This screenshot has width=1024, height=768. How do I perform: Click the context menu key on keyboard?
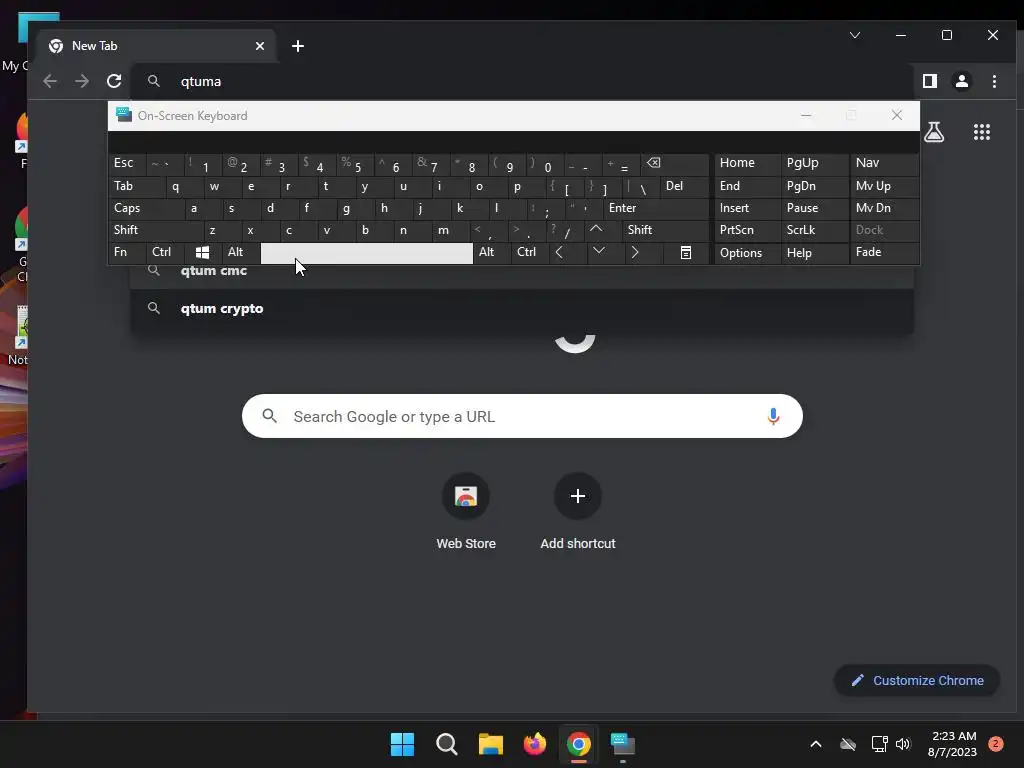coord(686,252)
